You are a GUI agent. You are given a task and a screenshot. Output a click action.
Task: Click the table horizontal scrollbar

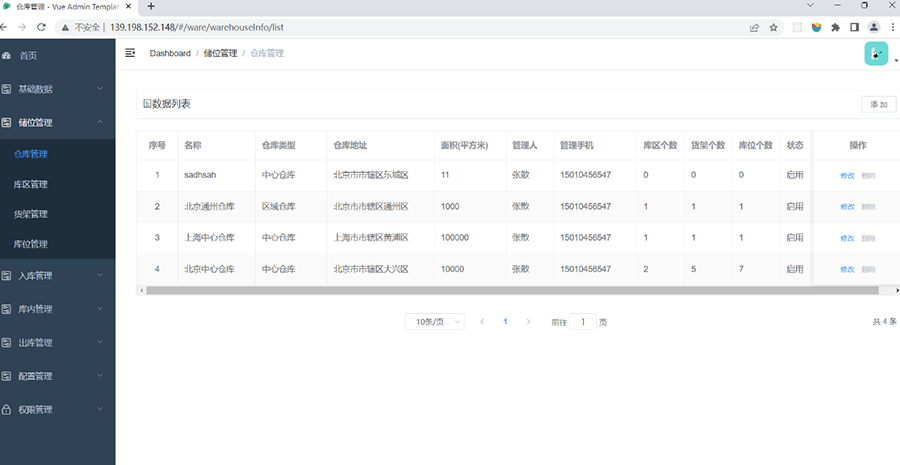coord(512,290)
